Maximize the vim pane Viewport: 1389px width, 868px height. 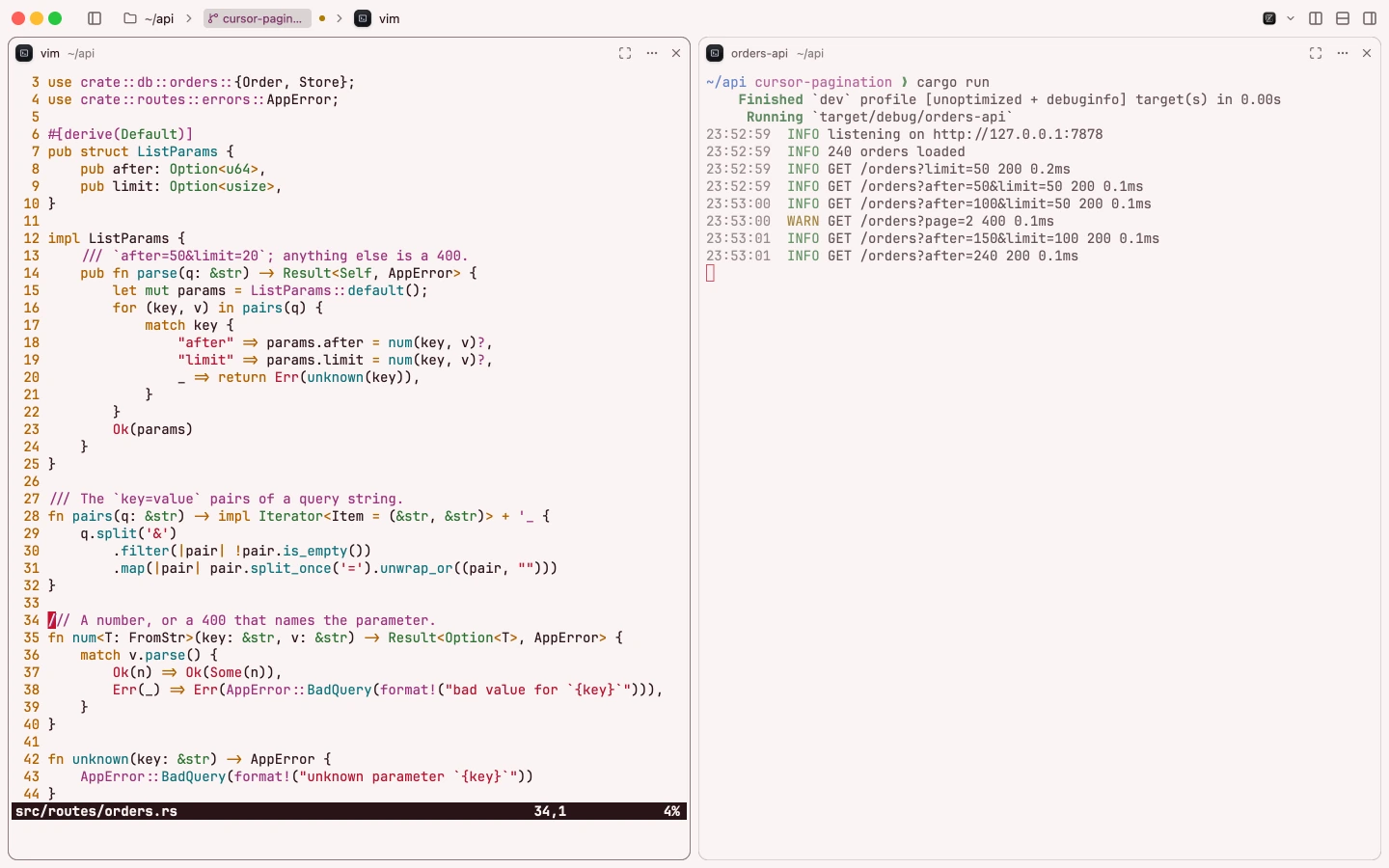[625, 53]
